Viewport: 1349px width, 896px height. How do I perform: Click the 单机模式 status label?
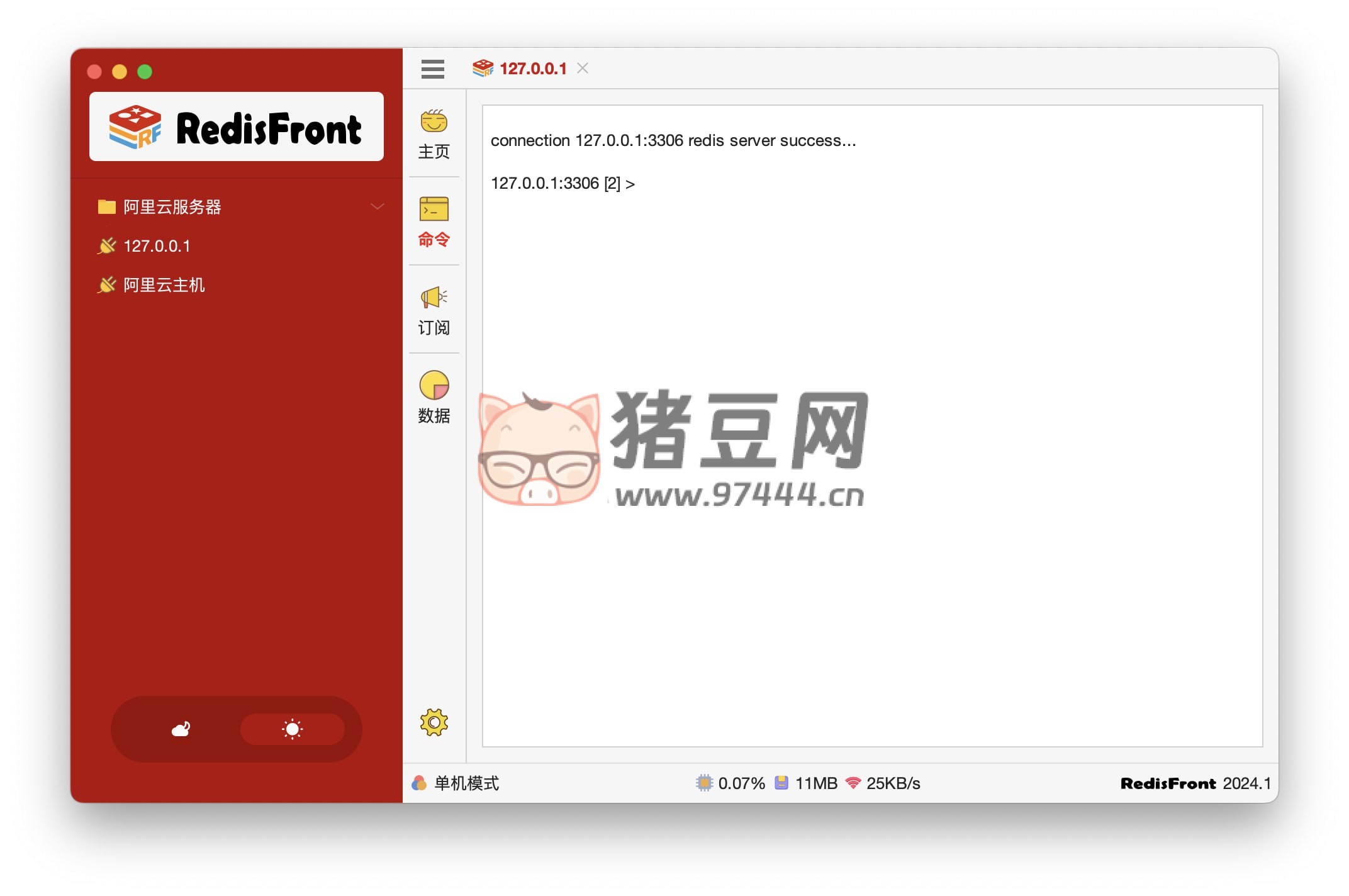click(x=466, y=783)
